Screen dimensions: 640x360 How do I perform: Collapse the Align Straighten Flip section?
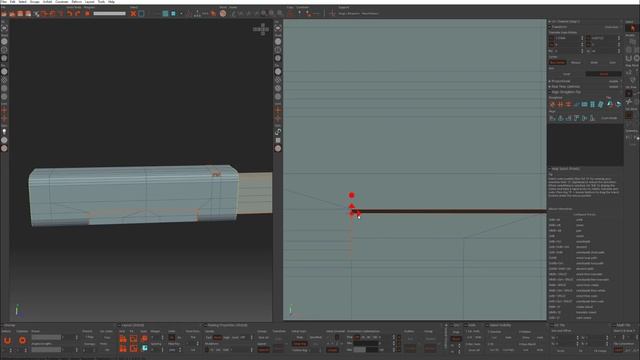[550, 92]
